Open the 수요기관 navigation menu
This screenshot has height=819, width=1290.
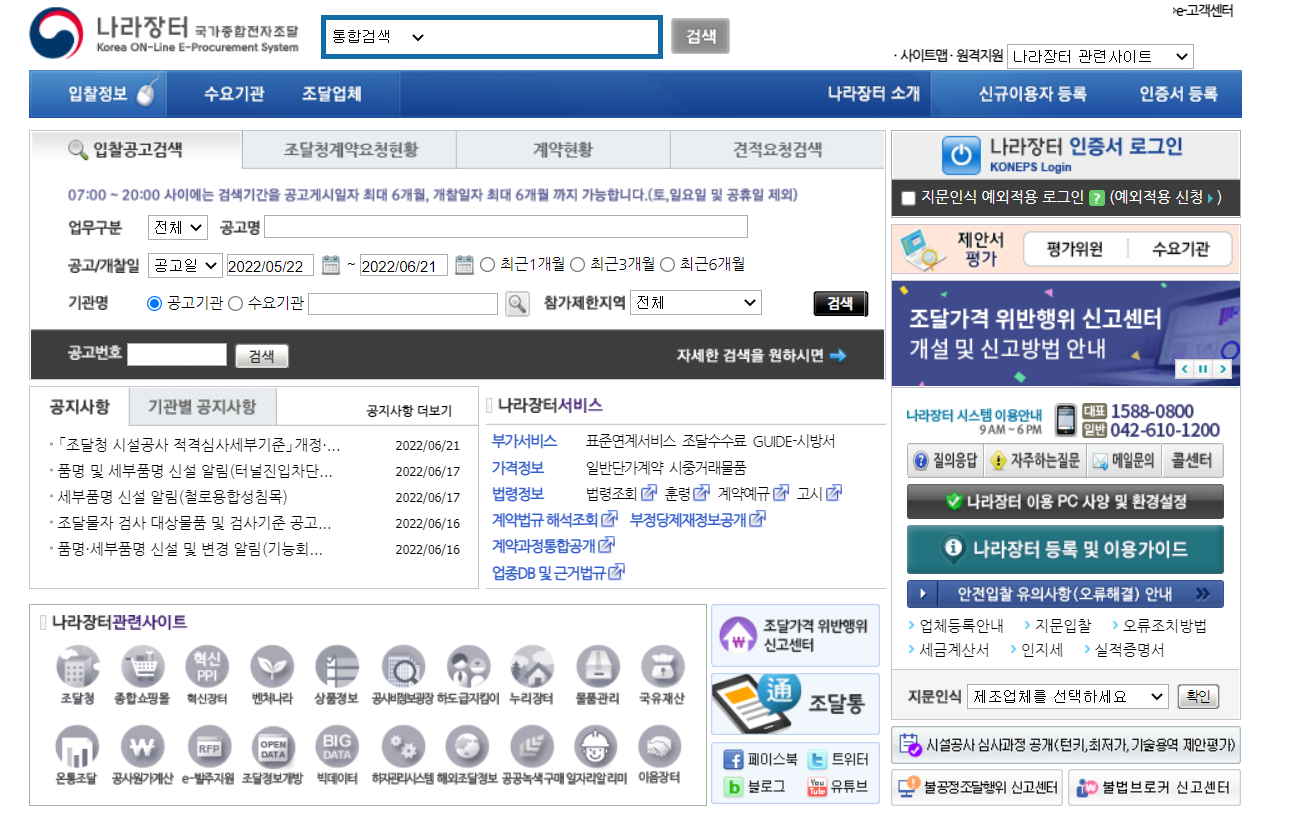click(234, 94)
